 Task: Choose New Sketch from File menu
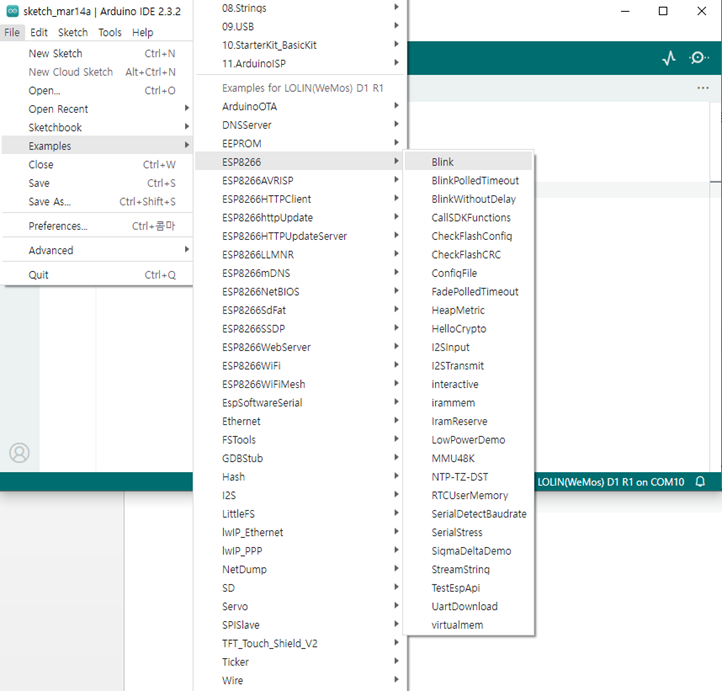pos(97,53)
